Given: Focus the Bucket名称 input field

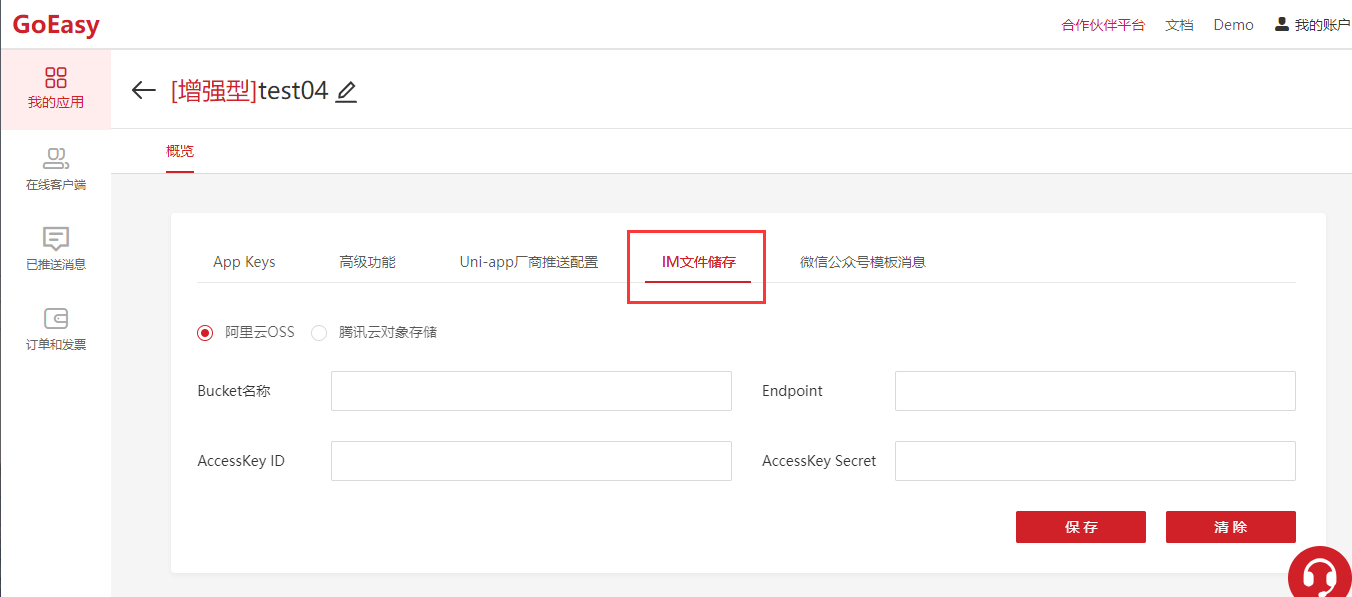Looking at the screenshot, I should point(531,391).
